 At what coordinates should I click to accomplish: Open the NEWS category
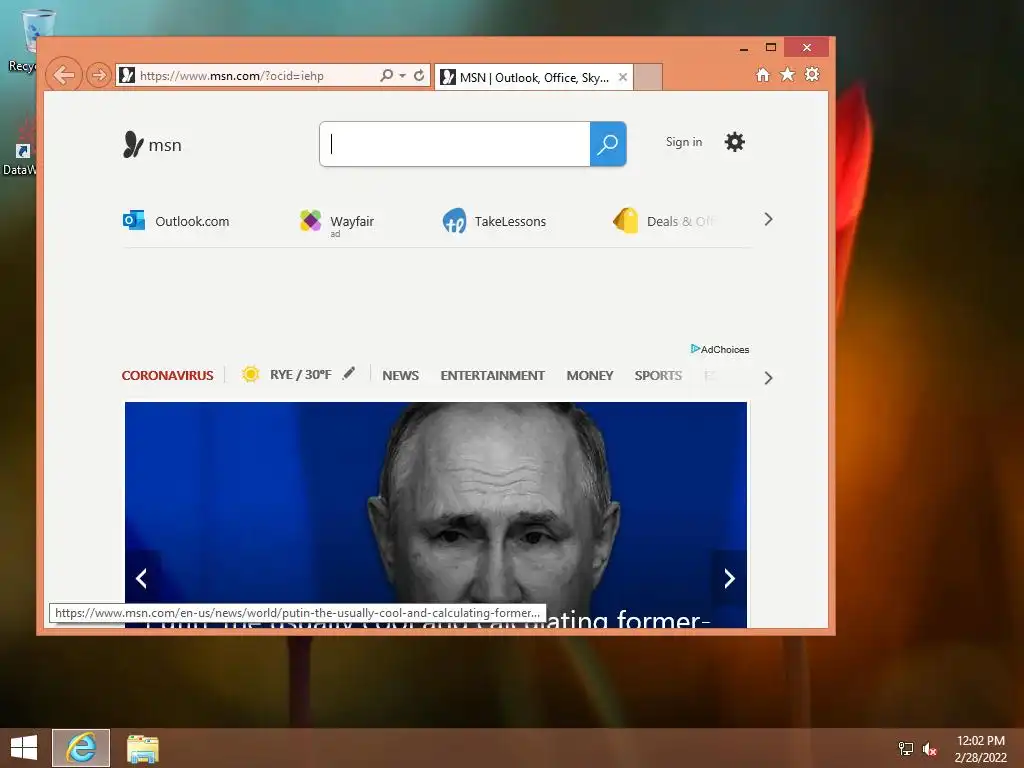point(400,376)
